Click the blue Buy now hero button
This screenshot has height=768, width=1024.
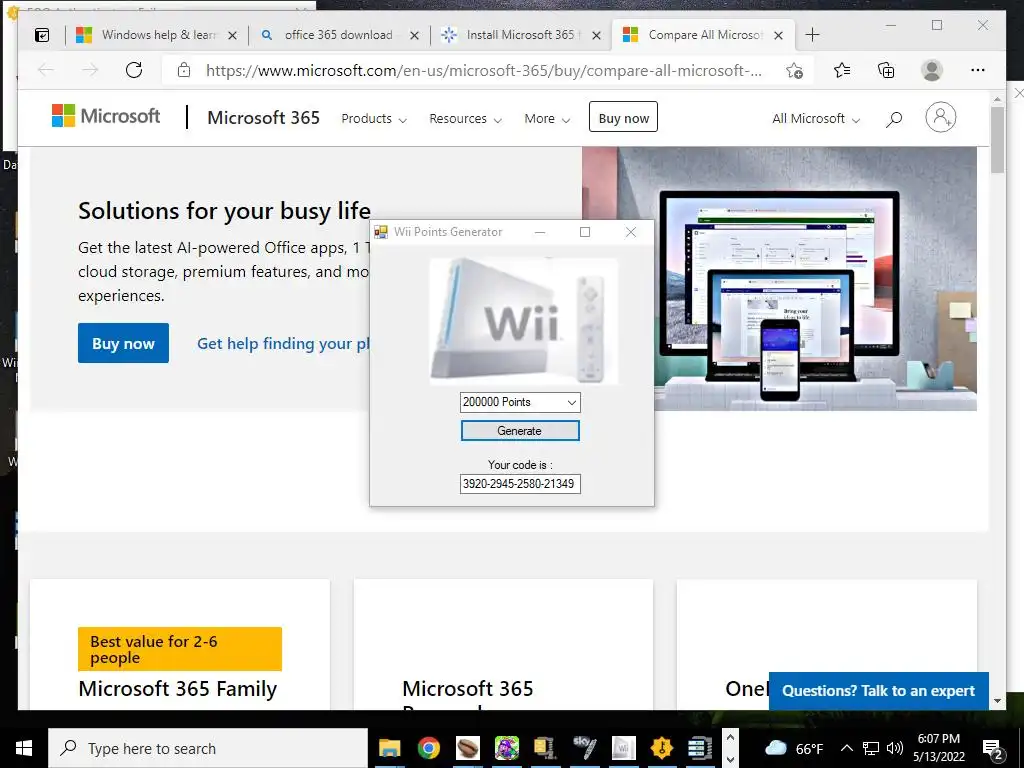(123, 343)
